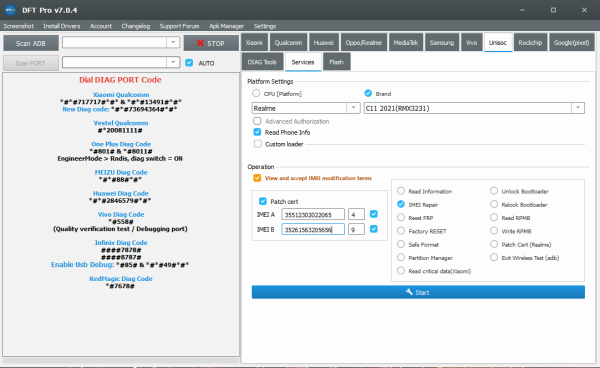Click the DFT Pro app logo icon
Image resolution: width=600 pixels, height=368 pixels.
10,10
